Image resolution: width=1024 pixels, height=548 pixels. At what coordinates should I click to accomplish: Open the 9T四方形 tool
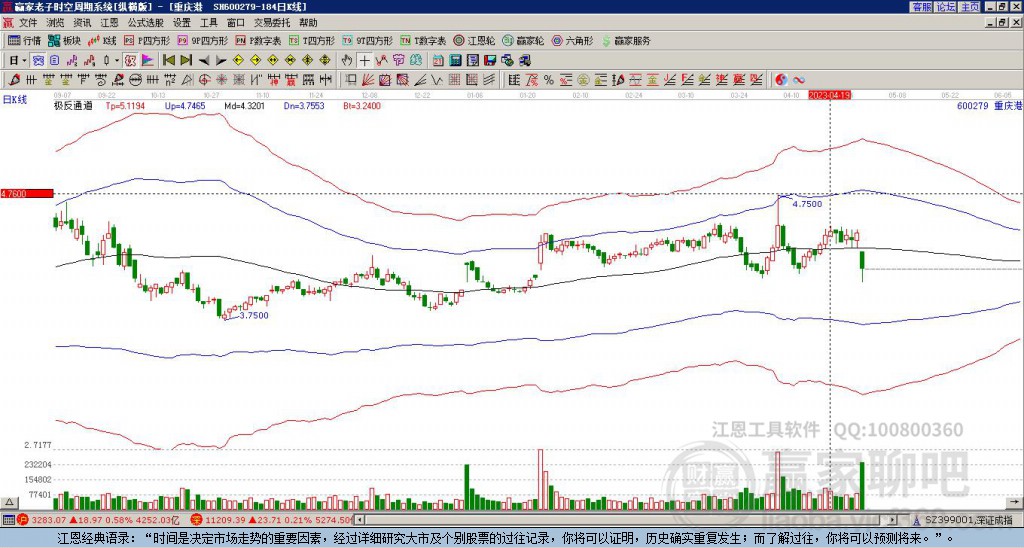pyautogui.click(x=367, y=40)
